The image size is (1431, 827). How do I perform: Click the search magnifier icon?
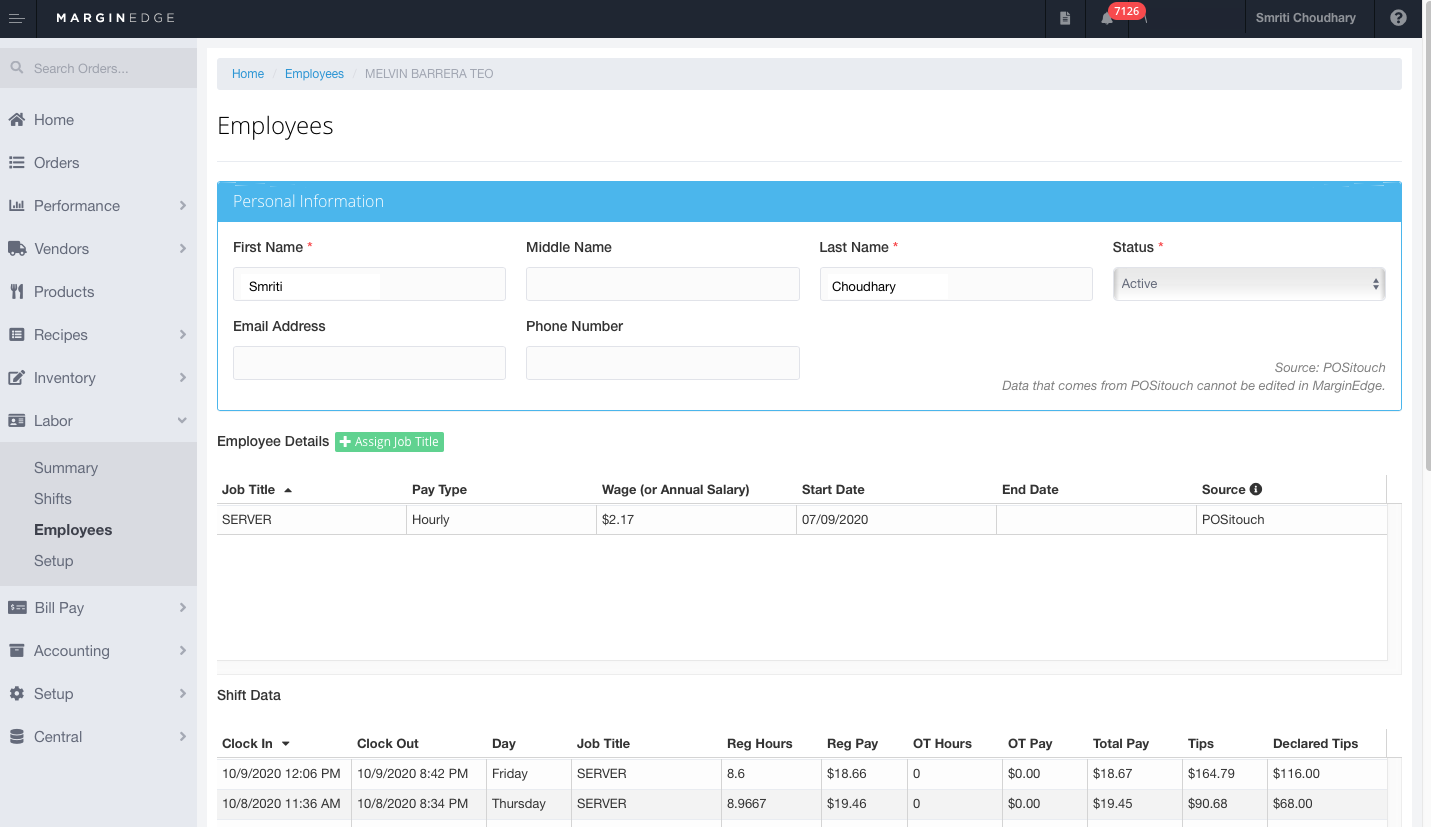coord(17,68)
